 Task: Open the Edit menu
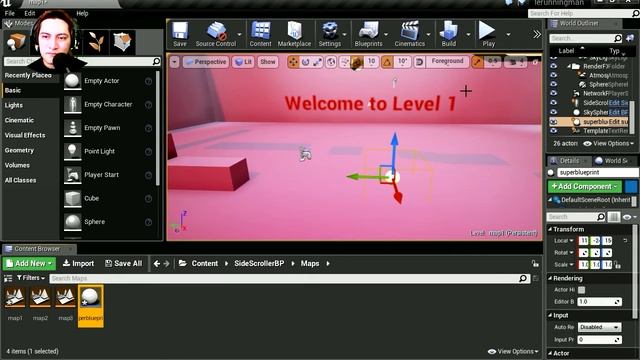pyautogui.click(x=29, y=13)
